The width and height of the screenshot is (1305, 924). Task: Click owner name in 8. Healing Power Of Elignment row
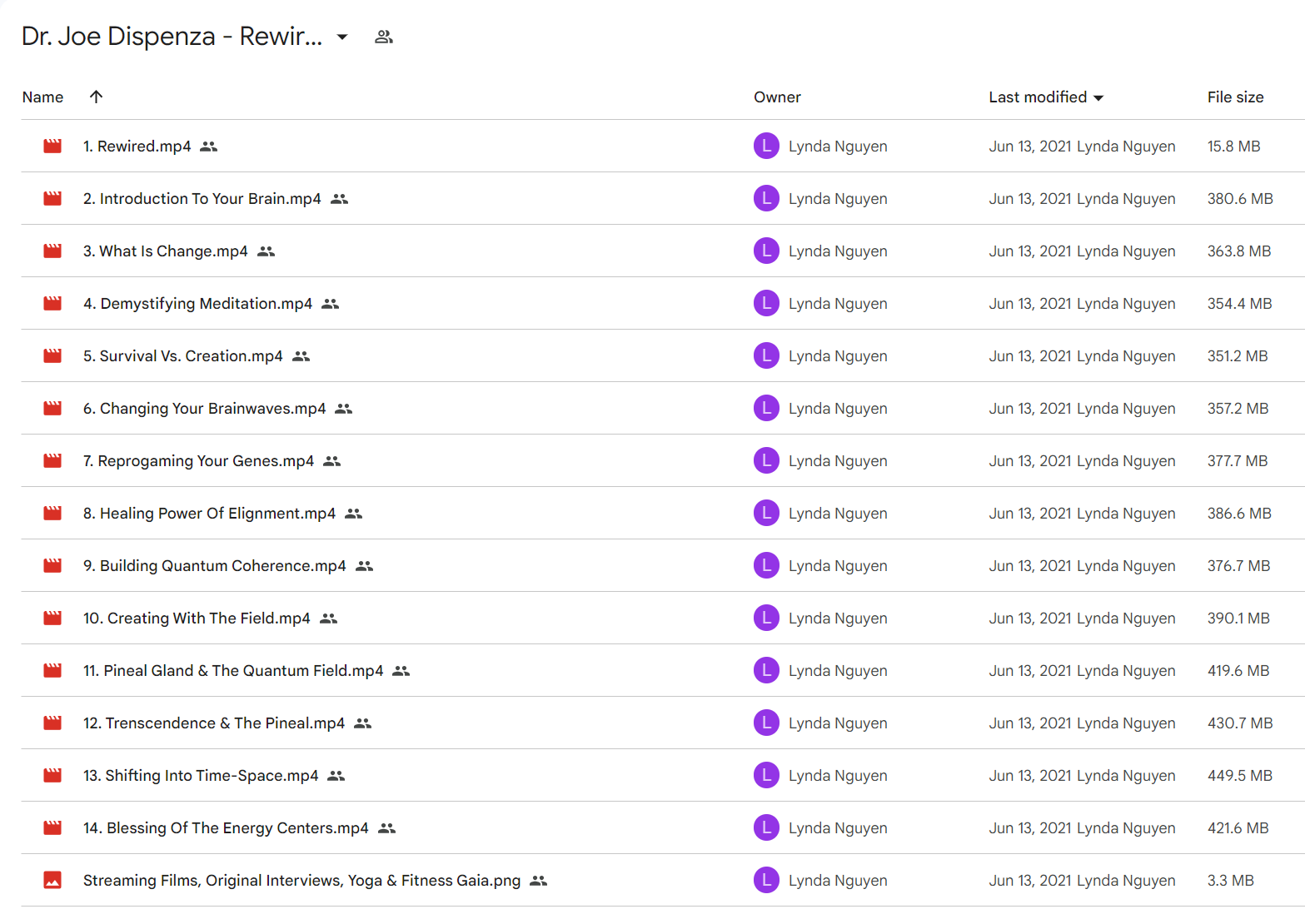(838, 514)
